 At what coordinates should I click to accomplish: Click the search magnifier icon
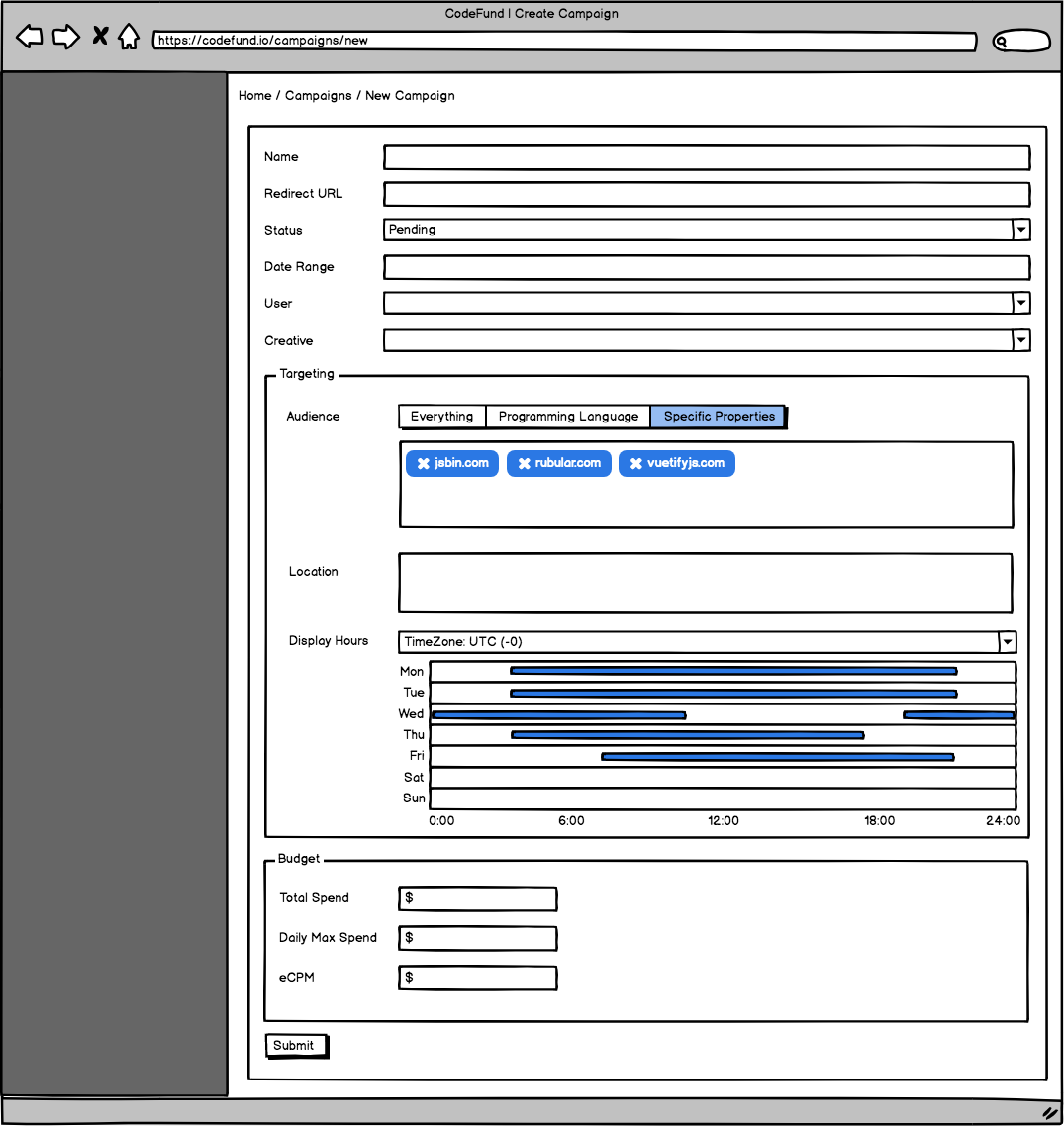tap(1004, 40)
